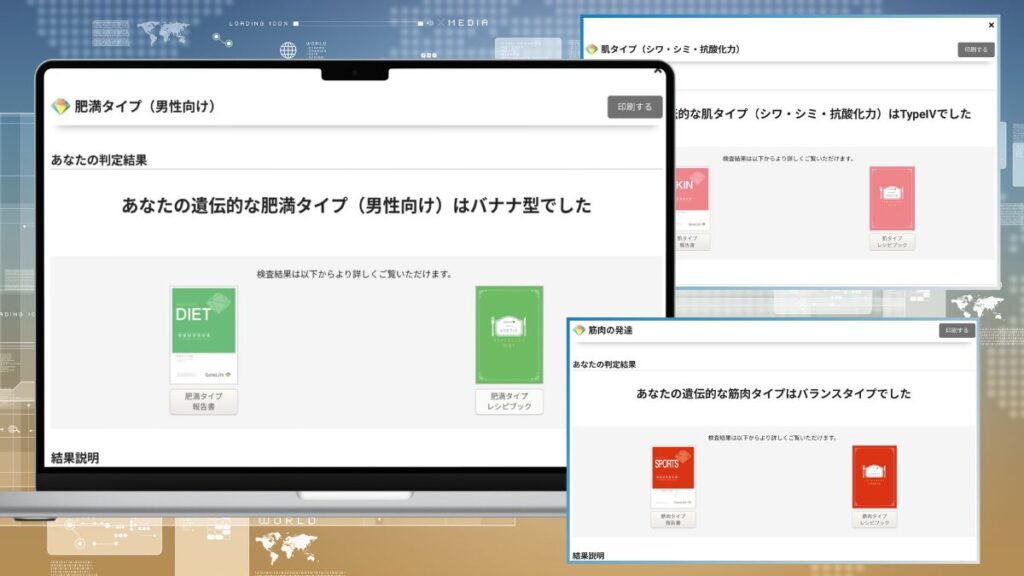Open the green DIET report cover

pos(204,335)
